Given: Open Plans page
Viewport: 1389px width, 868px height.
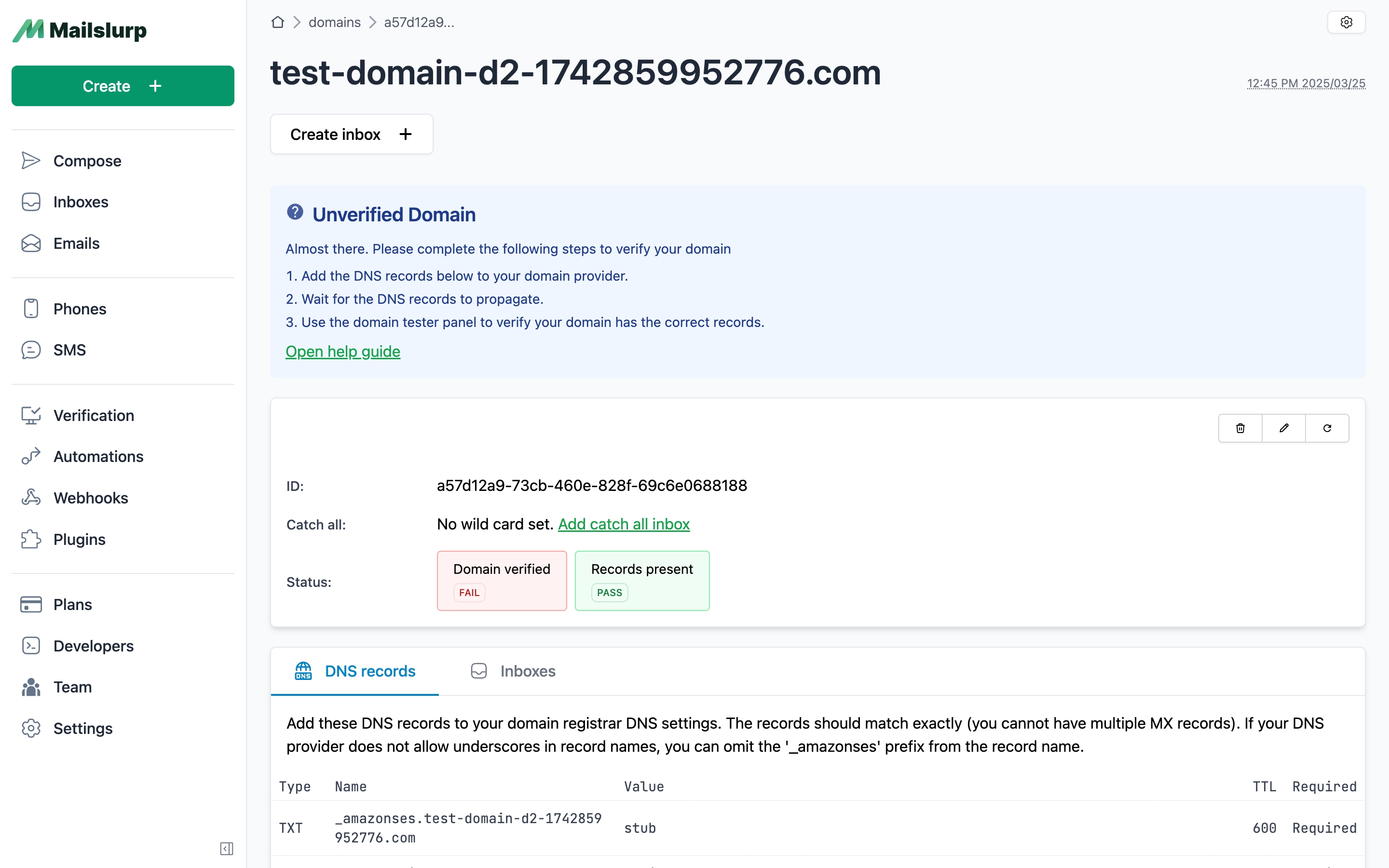Looking at the screenshot, I should click(x=72, y=605).
